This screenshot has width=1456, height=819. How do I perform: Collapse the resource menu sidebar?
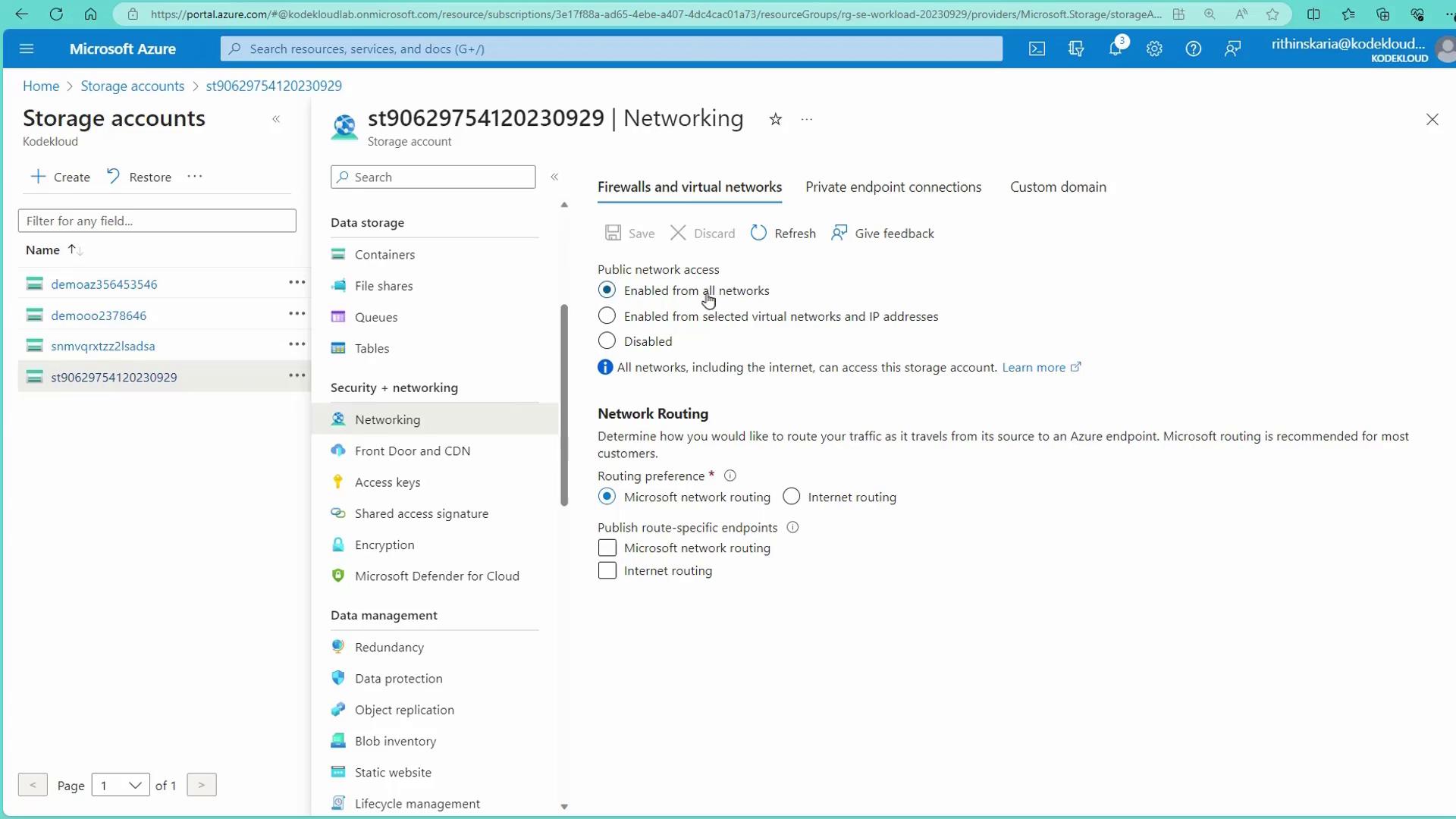554,177
